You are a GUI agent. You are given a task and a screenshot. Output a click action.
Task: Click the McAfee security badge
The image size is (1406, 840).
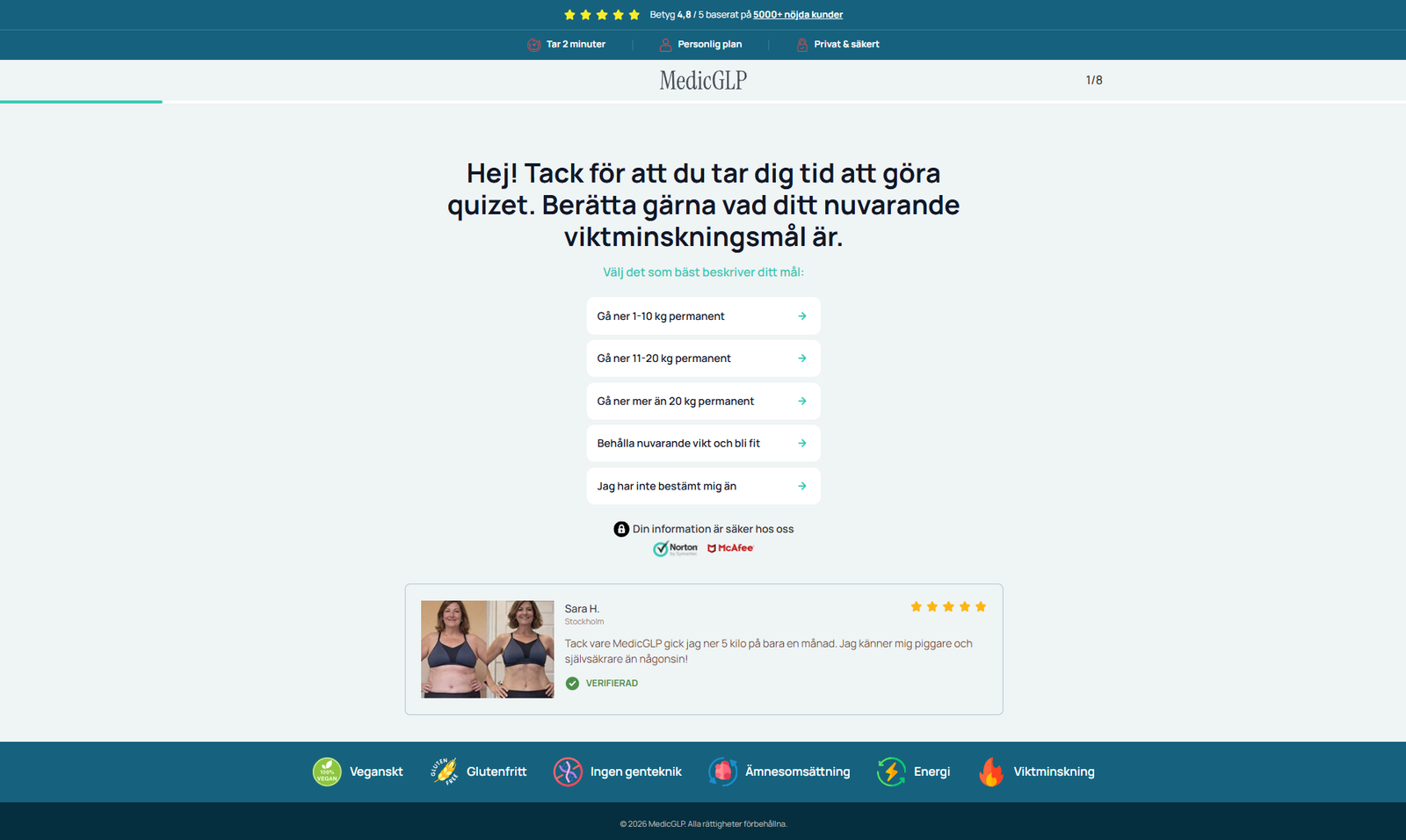[x=730, y=548]
